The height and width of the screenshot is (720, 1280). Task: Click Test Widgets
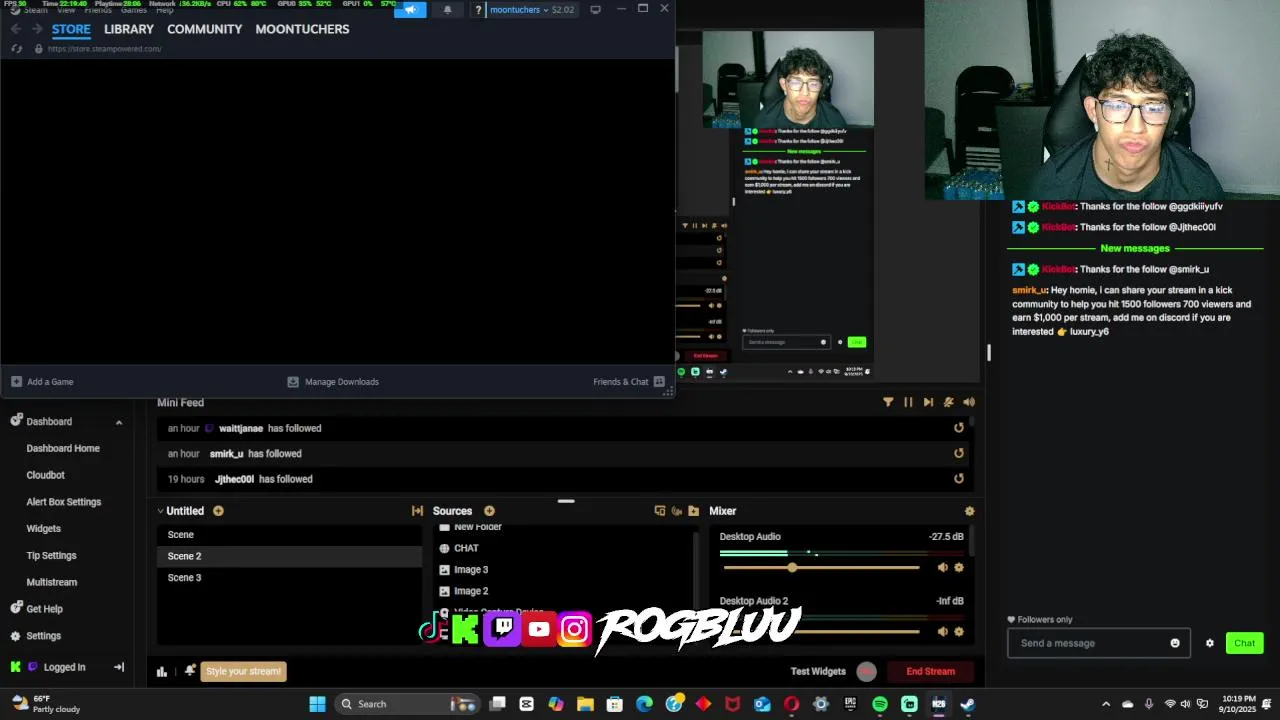pos(818,671)
